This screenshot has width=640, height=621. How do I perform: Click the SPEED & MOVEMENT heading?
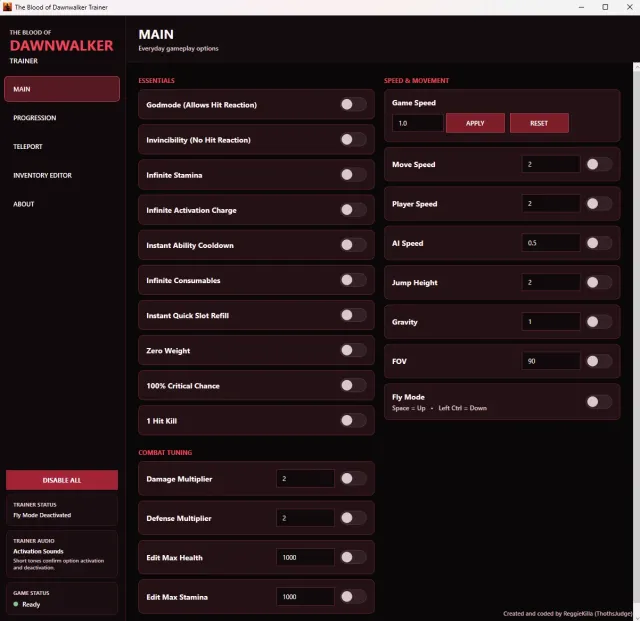(x=416, y=80)
